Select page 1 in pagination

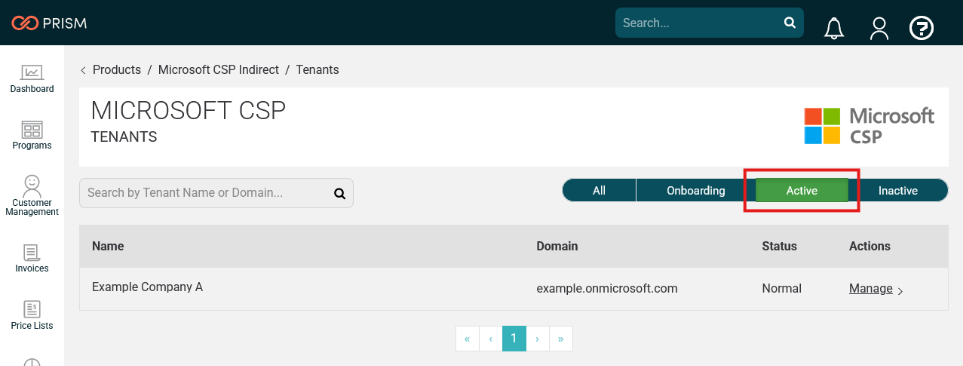tap(514, 338)
